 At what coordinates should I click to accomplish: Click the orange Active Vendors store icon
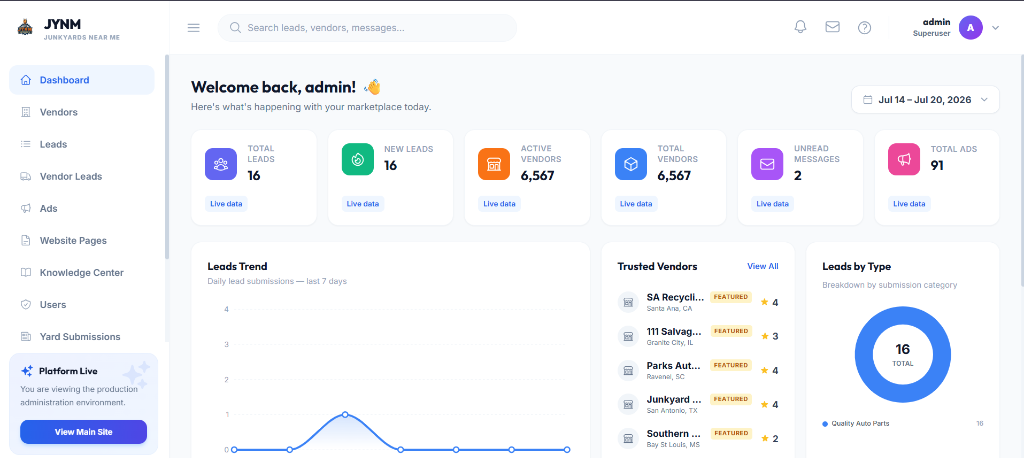494,164
